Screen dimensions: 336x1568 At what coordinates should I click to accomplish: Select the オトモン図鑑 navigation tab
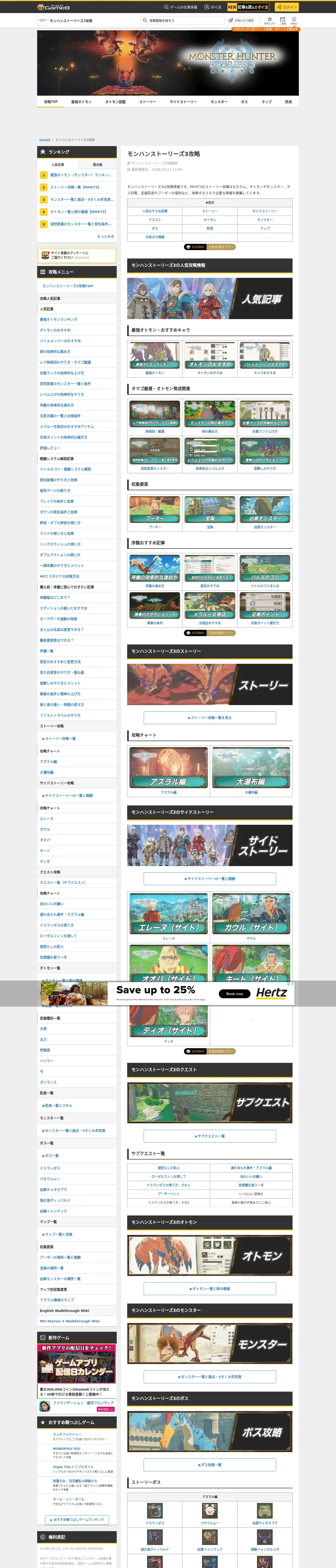(x=115, y=102)
